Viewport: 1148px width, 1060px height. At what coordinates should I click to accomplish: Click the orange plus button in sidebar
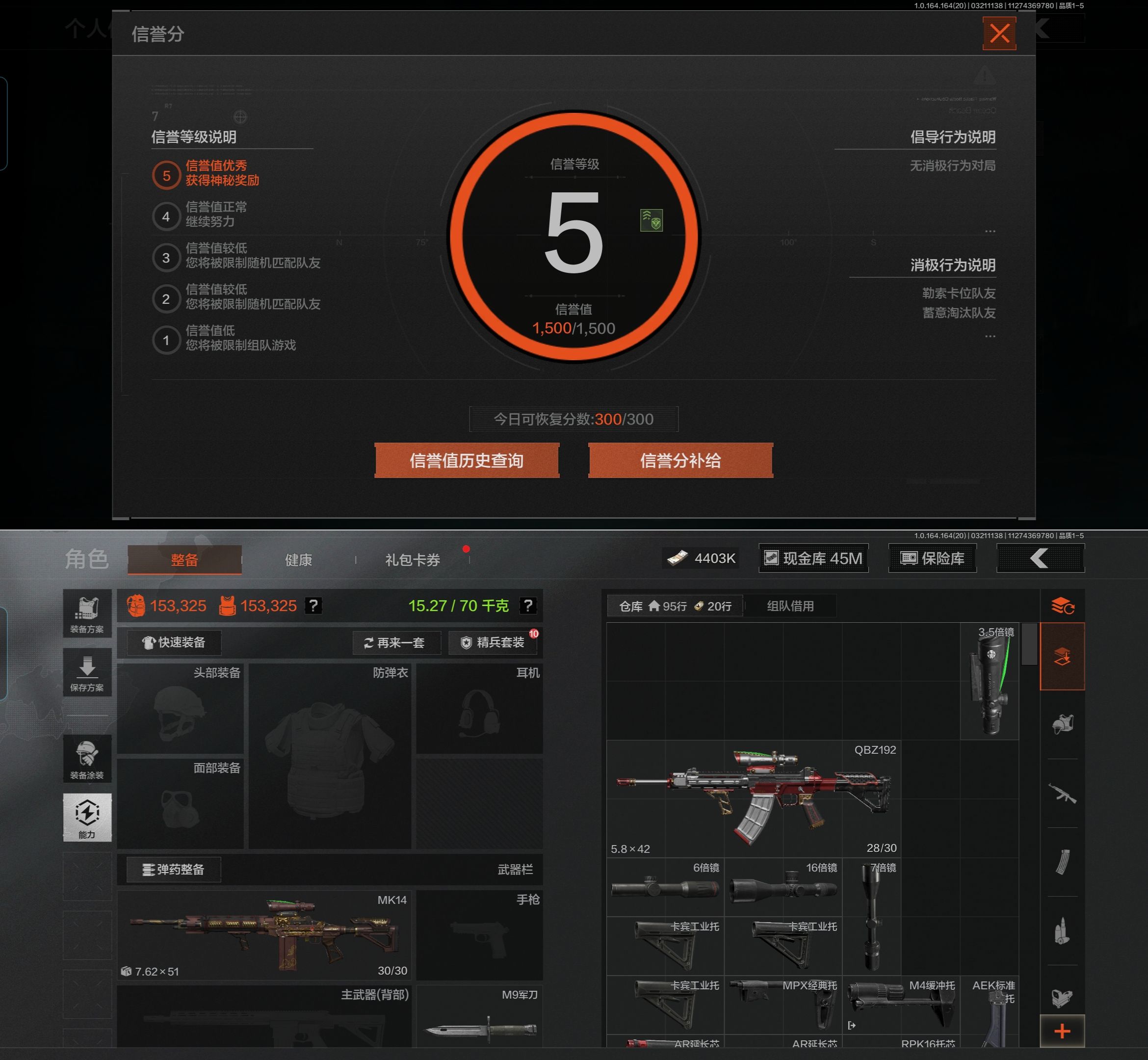1062,1032
